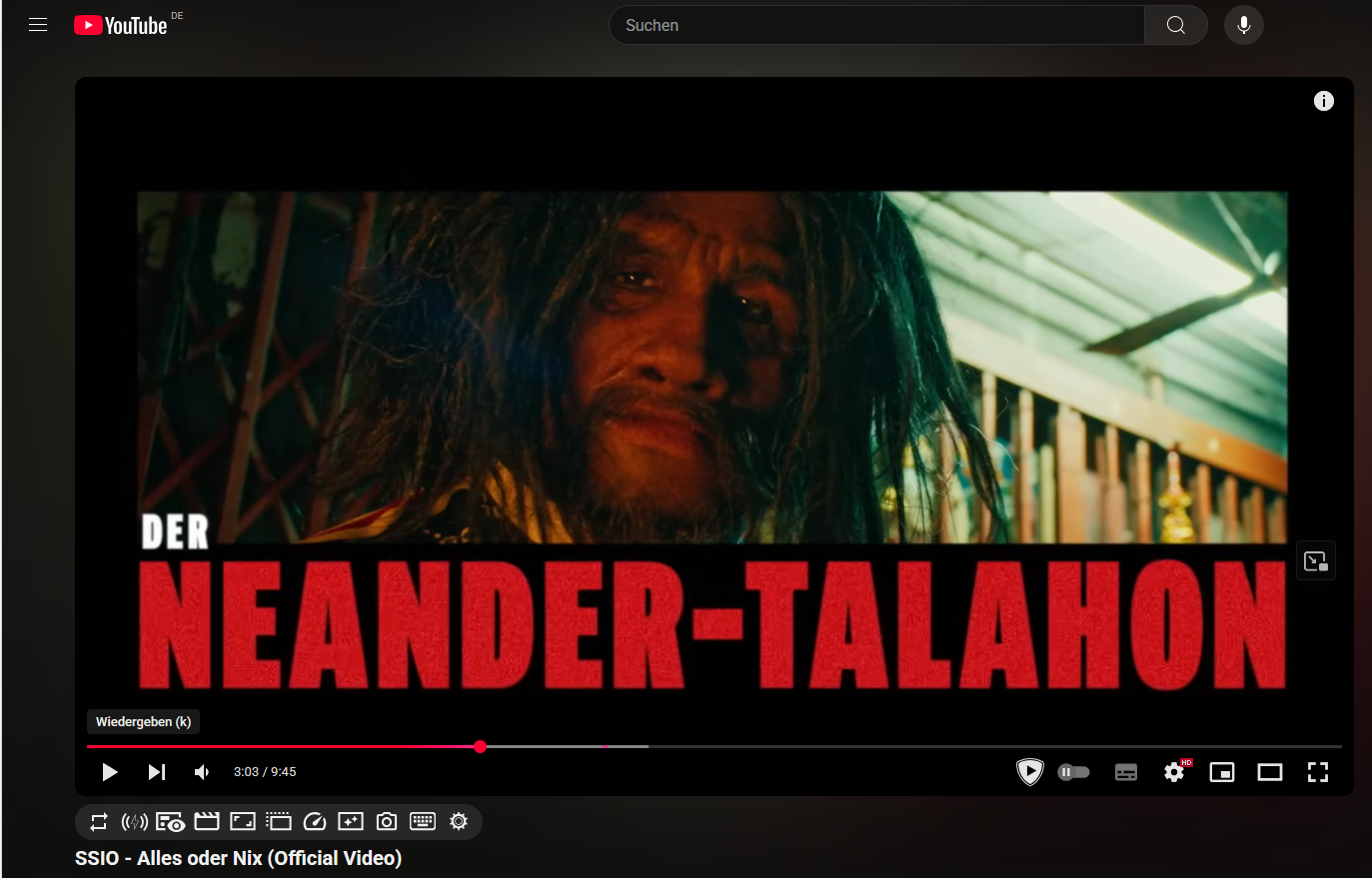
Task: Click the red scrubber handle on timeline
Action: pyautogui.click(x=481, y=746)
